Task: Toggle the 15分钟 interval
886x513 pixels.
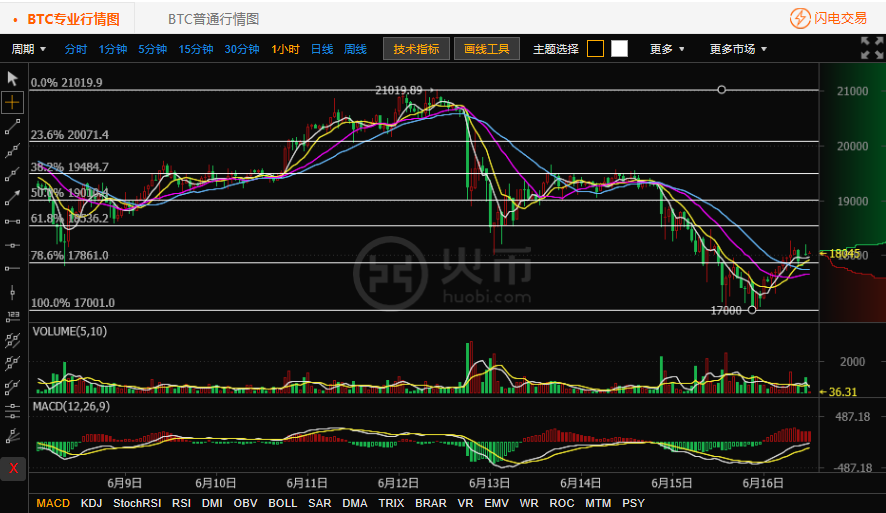Action: pos(196,49)
